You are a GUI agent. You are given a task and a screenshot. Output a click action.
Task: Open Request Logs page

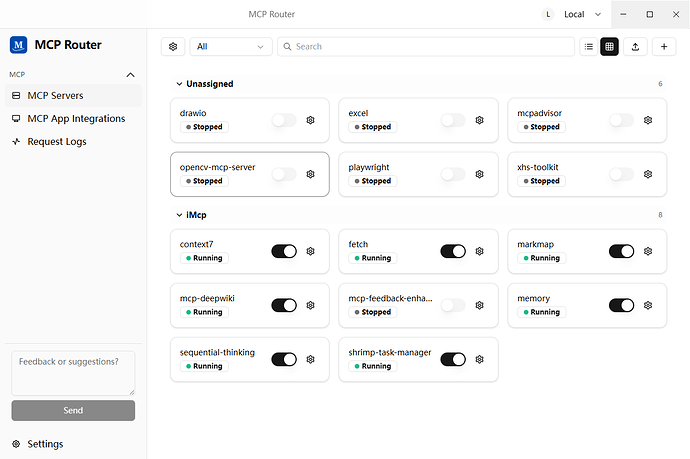point(73,142)
